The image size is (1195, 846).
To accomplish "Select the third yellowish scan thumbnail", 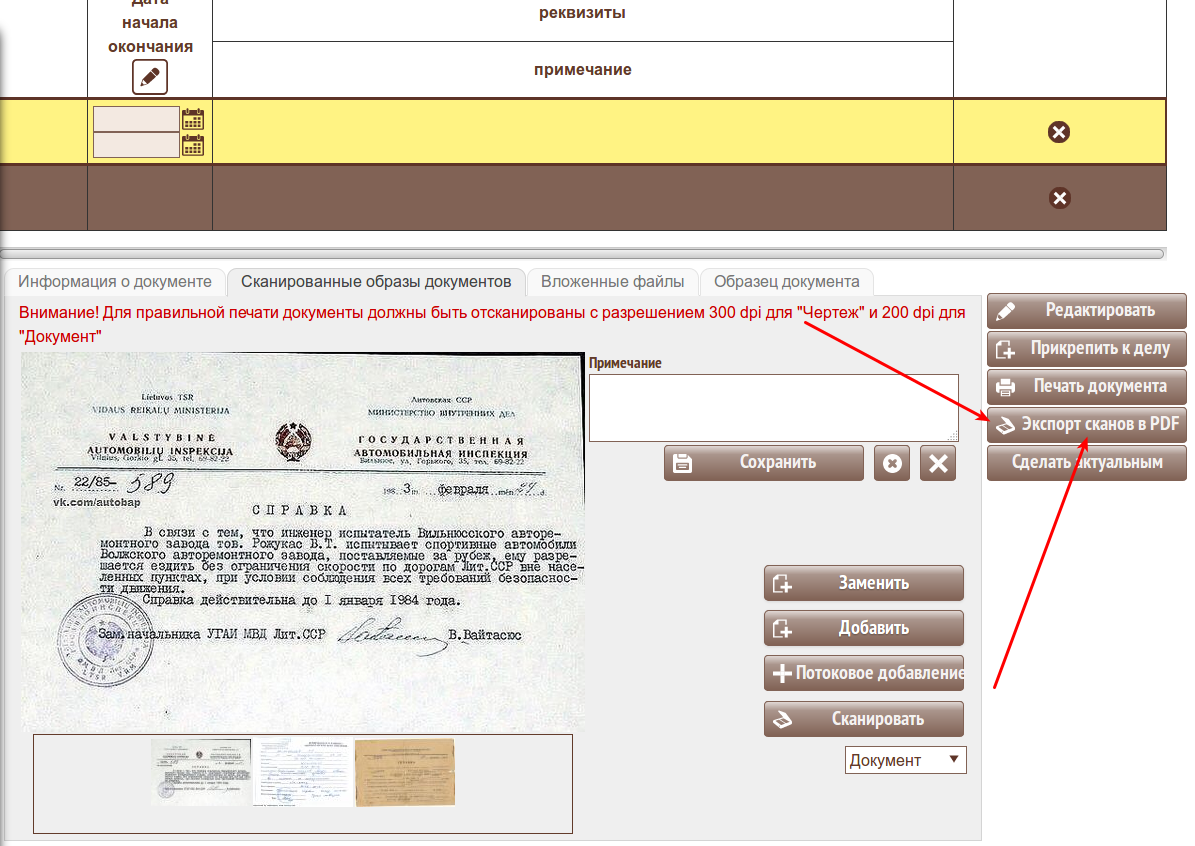I will (x=404, y=772).
